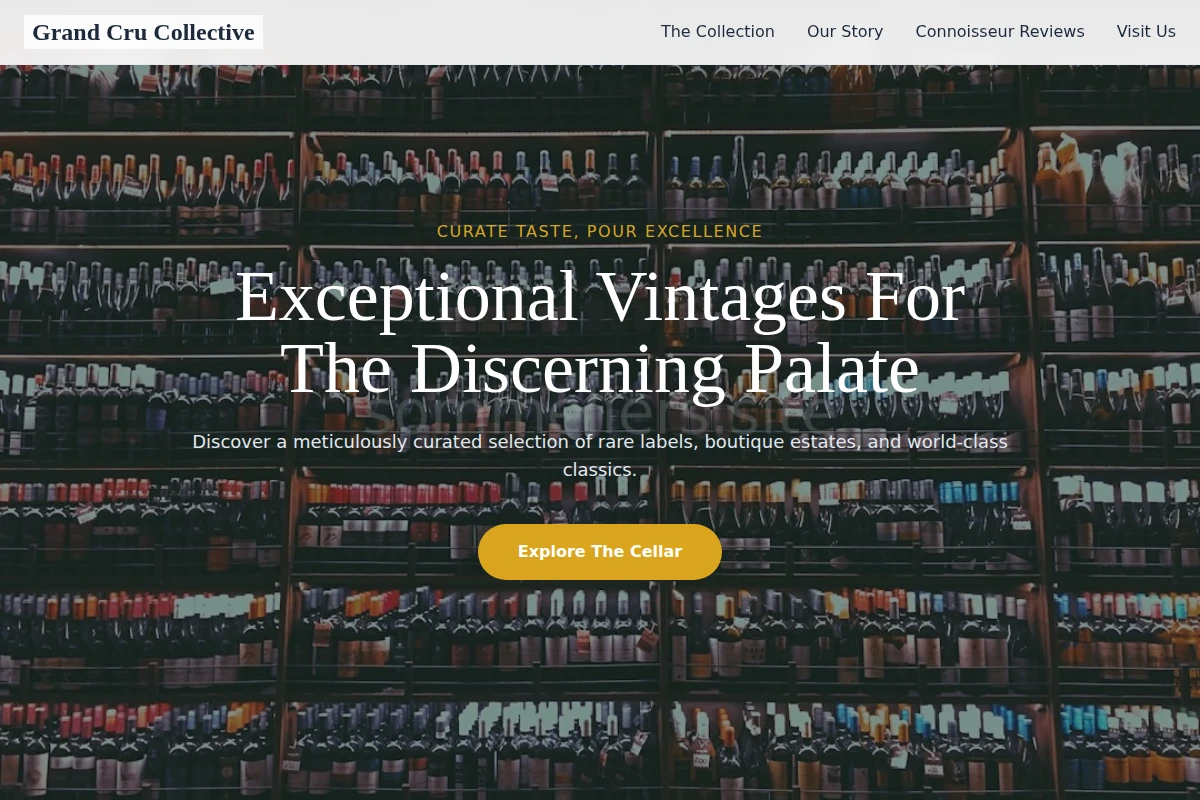Select Visit Us in navigation

pyautogui.click(x=1146, y=32)
